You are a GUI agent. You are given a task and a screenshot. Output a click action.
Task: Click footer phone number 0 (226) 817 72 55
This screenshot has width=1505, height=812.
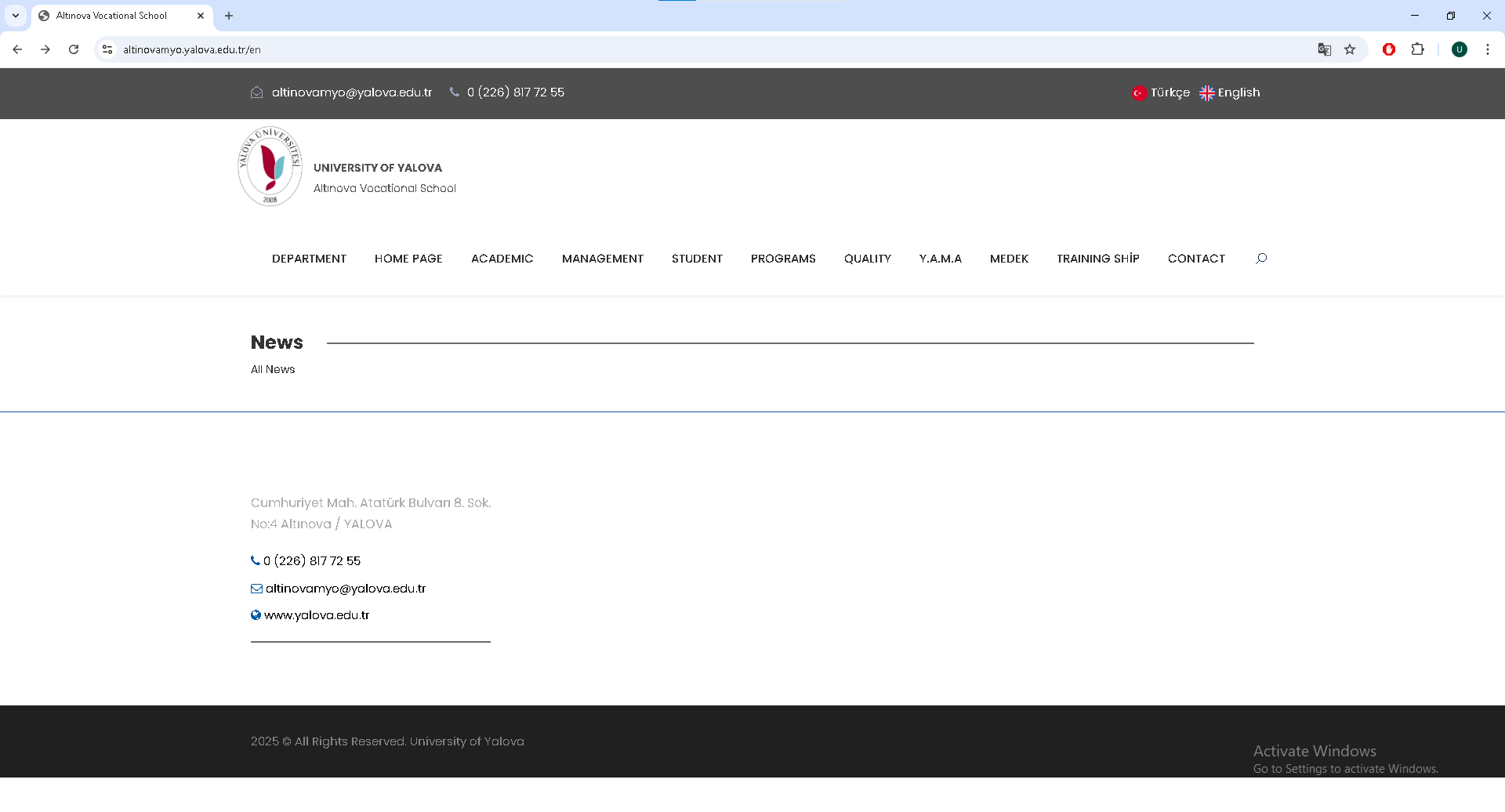pyautogui.click(x=312, y=561)
